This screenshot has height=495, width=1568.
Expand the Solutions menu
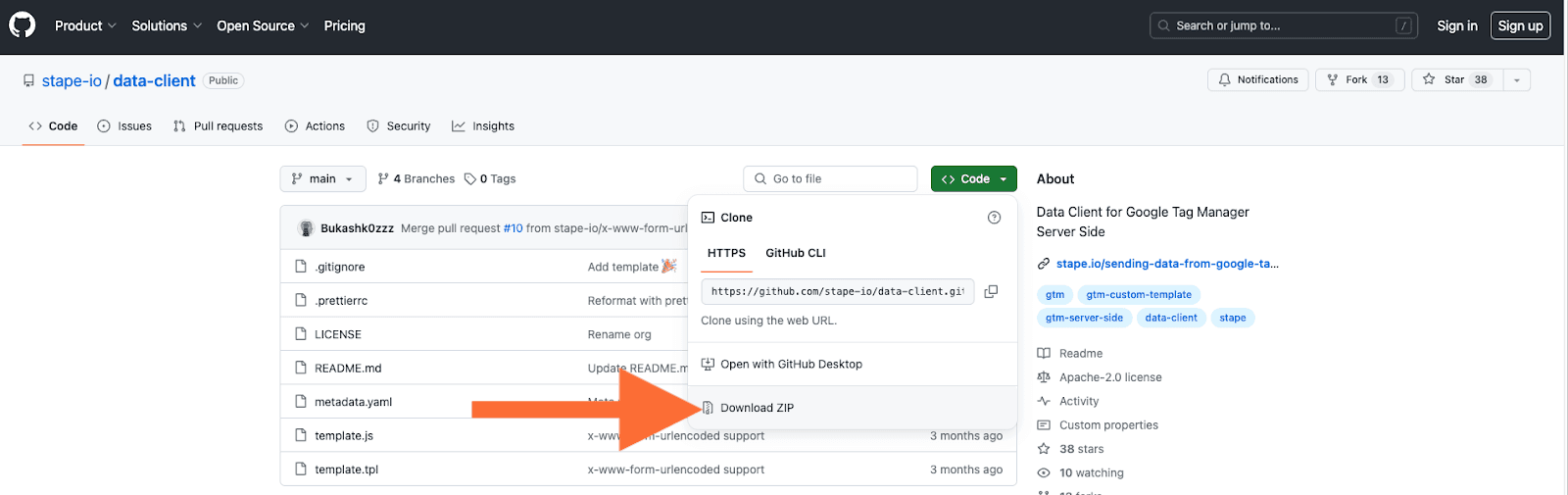pyautogui.click(x=167, y=25)
